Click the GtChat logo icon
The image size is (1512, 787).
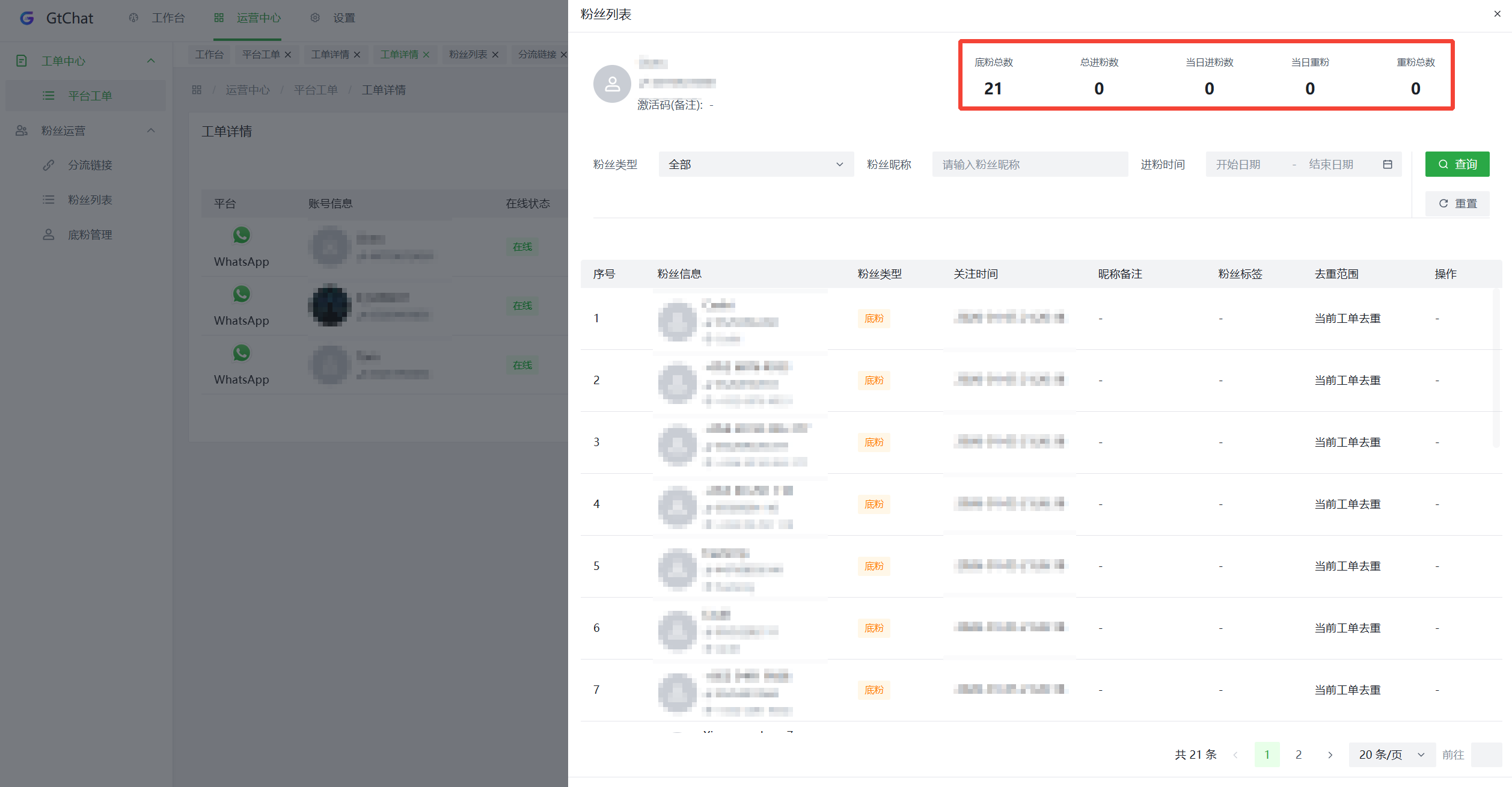point(26,18)
